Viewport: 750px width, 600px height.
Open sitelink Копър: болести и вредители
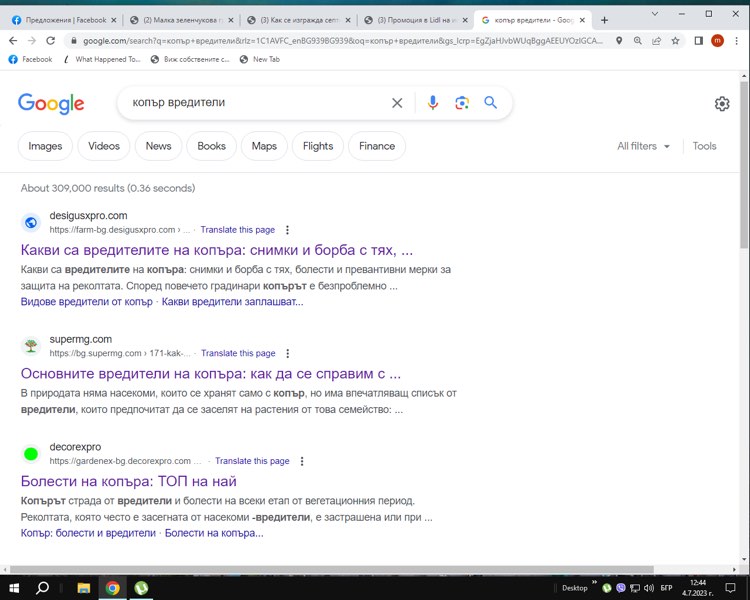(x=88, y=533)
